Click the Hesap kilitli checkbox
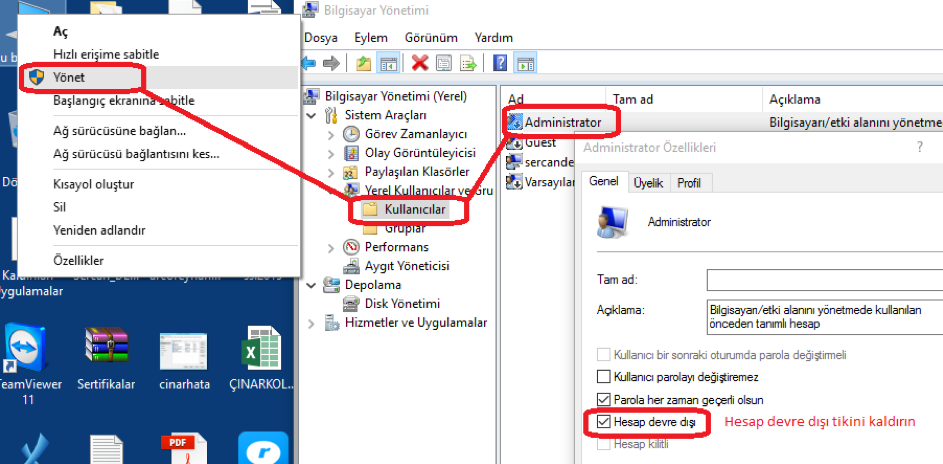Viewport: 943px width, 464px height. 603,445
